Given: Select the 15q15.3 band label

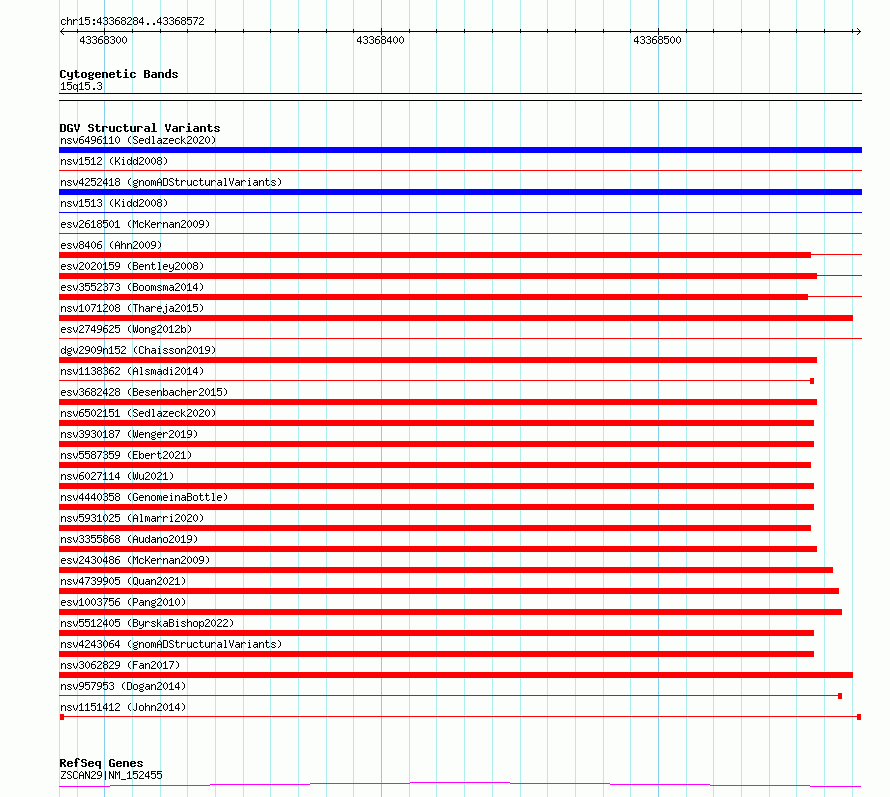Looking at the screenshot, I should pyautogui.click(x=81, y=86).
